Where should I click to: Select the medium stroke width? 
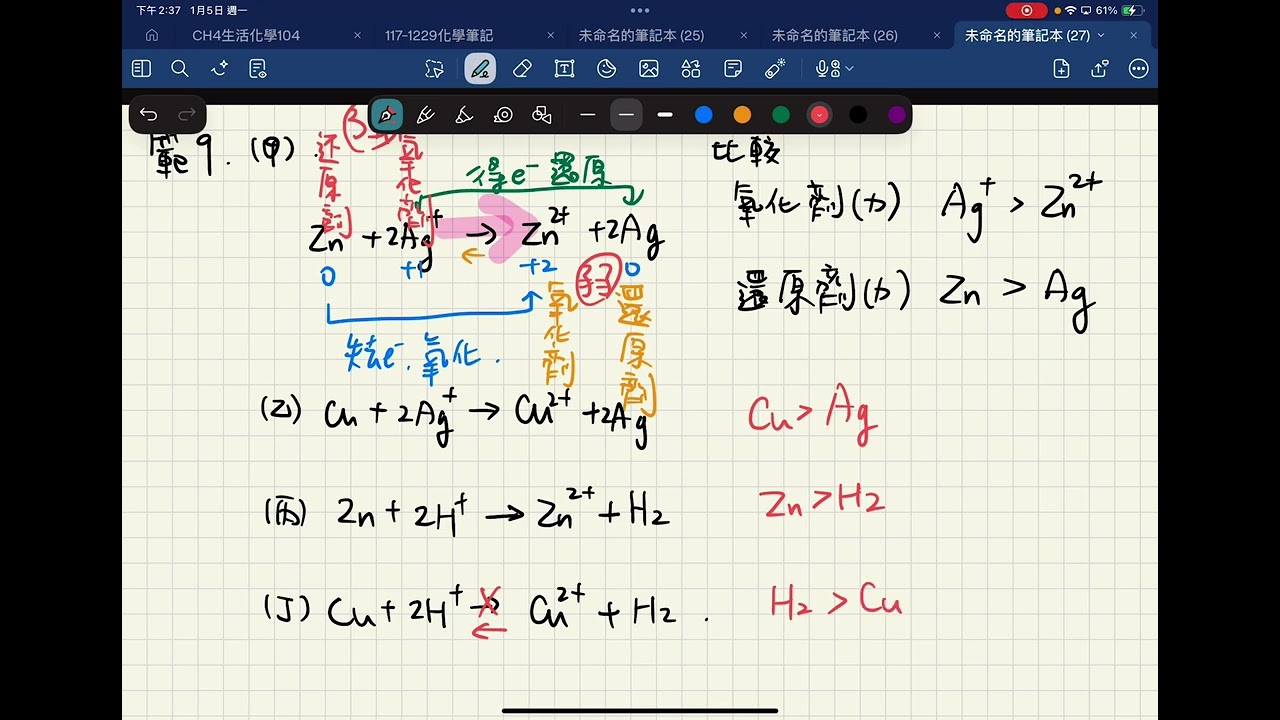pos(626,115)
